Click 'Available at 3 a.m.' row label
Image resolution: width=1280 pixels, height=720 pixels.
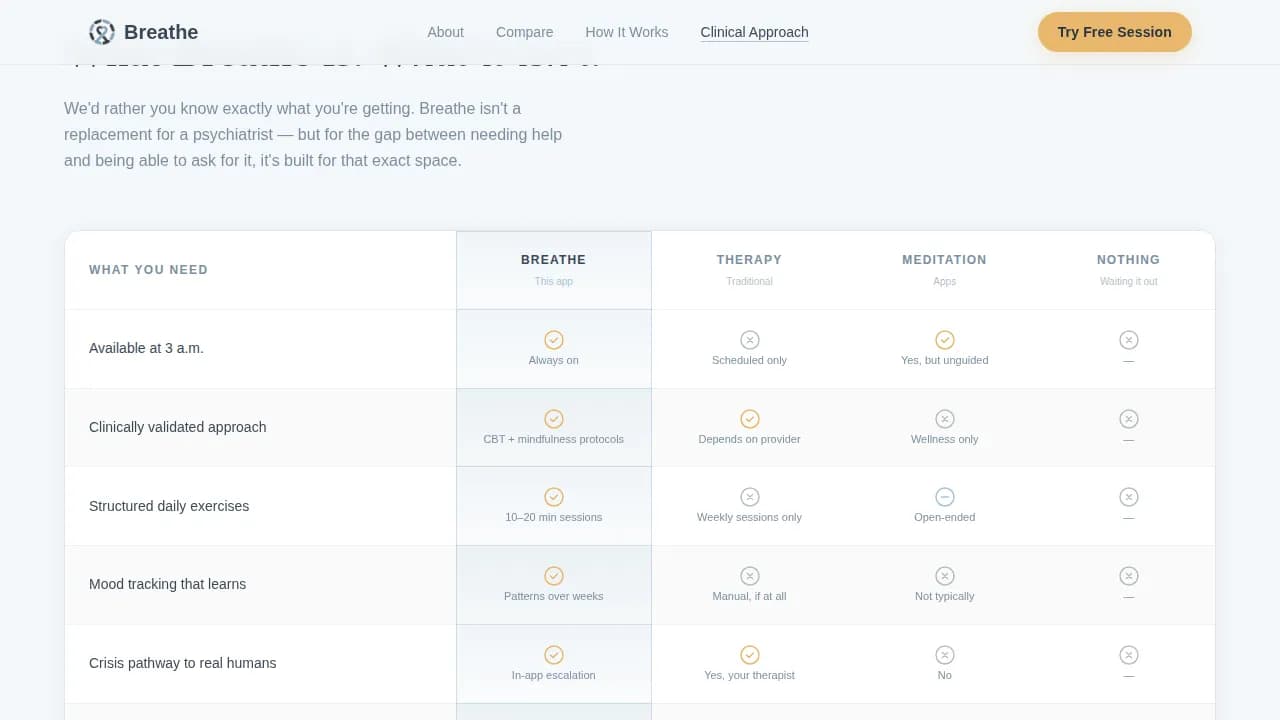click(146, 348)
